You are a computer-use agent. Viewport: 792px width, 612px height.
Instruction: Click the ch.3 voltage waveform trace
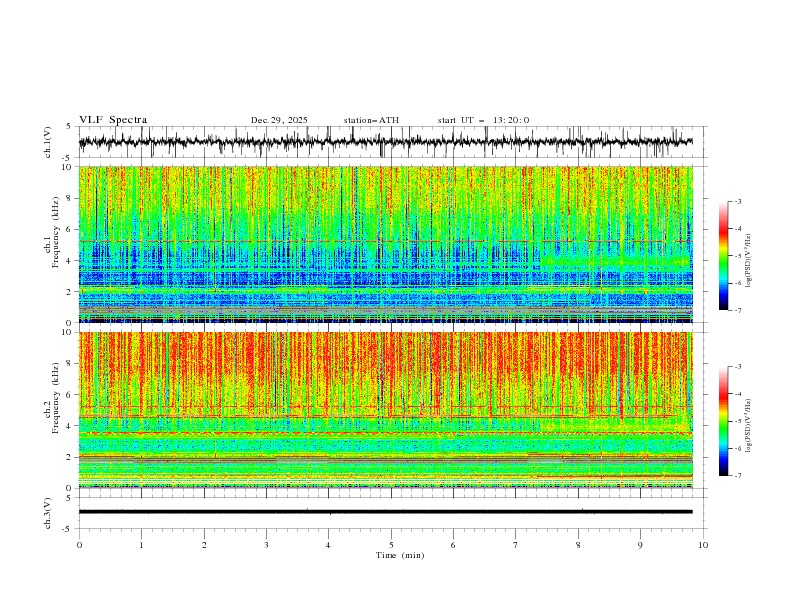tap(385, 512)
